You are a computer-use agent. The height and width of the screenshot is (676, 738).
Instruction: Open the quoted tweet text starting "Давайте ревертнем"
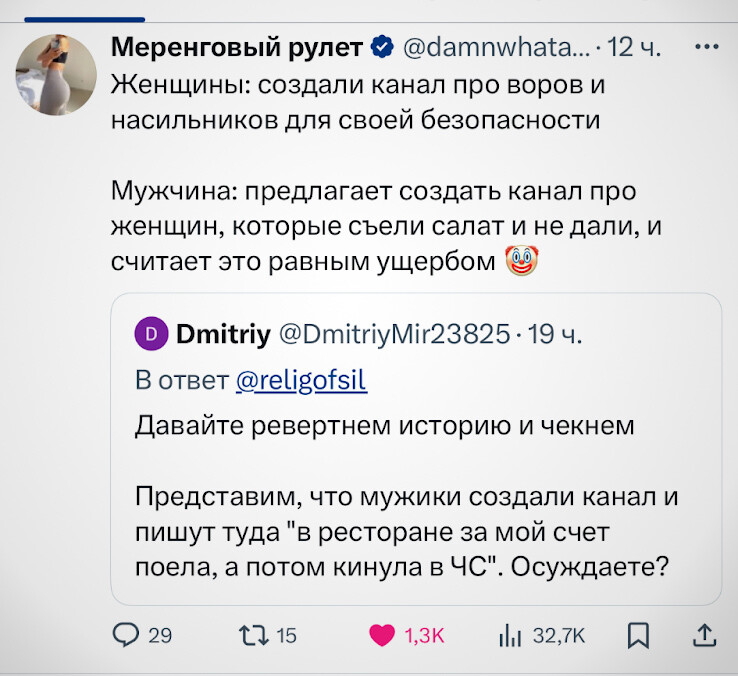click(x=385, y=428)
